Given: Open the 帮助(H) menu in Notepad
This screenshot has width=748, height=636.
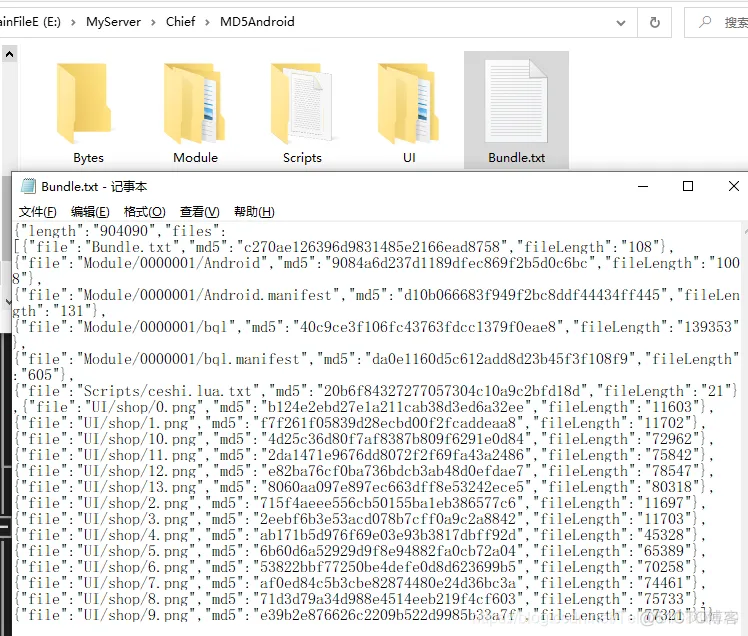Looking at the screenshot, I should pos(254,212).
